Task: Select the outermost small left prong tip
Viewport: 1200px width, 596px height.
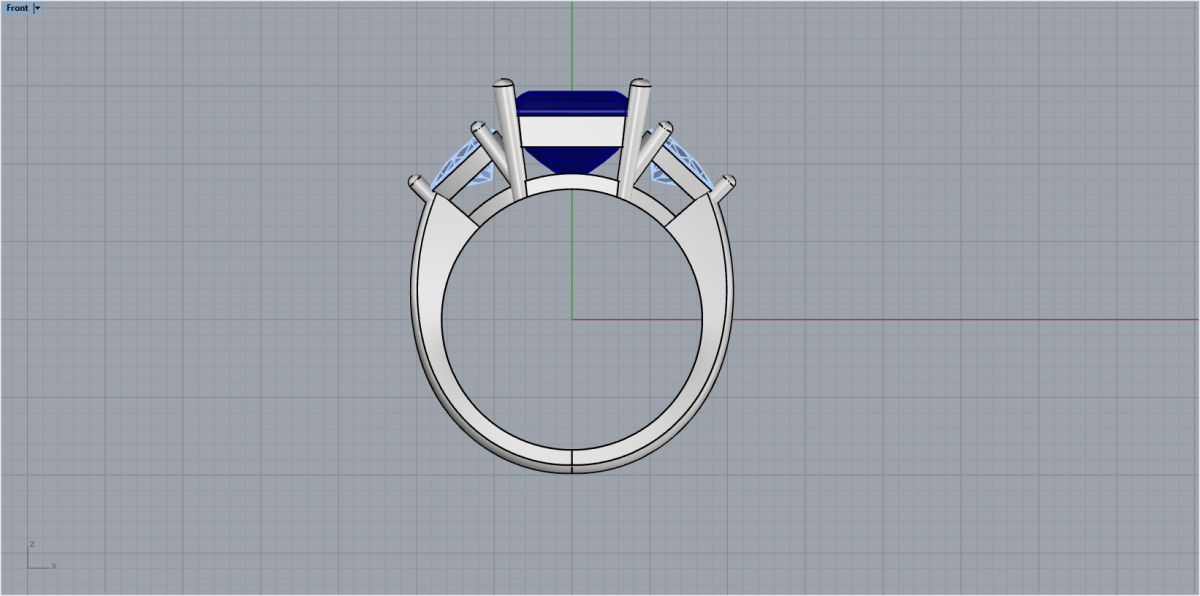Action: 418,183
